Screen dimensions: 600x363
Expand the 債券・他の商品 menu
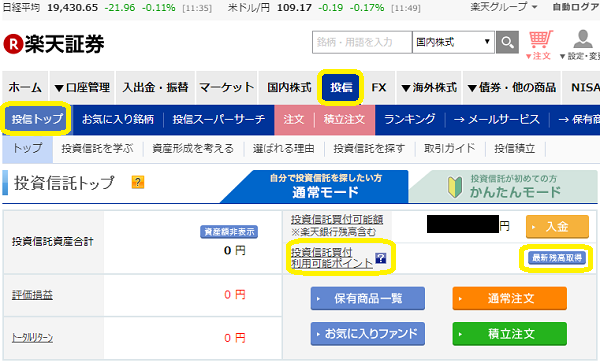tap(512, 88)
